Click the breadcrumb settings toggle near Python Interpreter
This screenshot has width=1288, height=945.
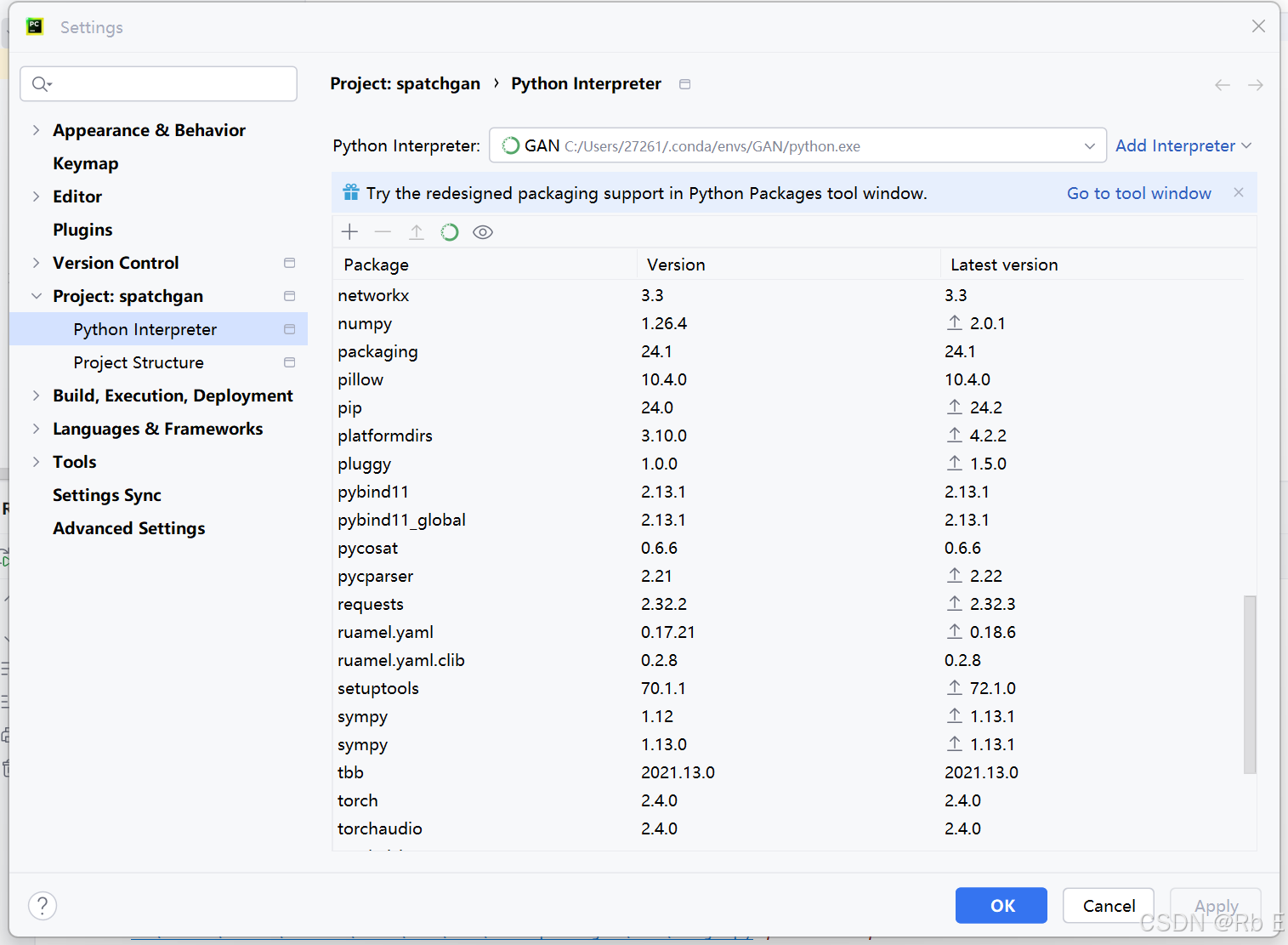tap(685, 83)
